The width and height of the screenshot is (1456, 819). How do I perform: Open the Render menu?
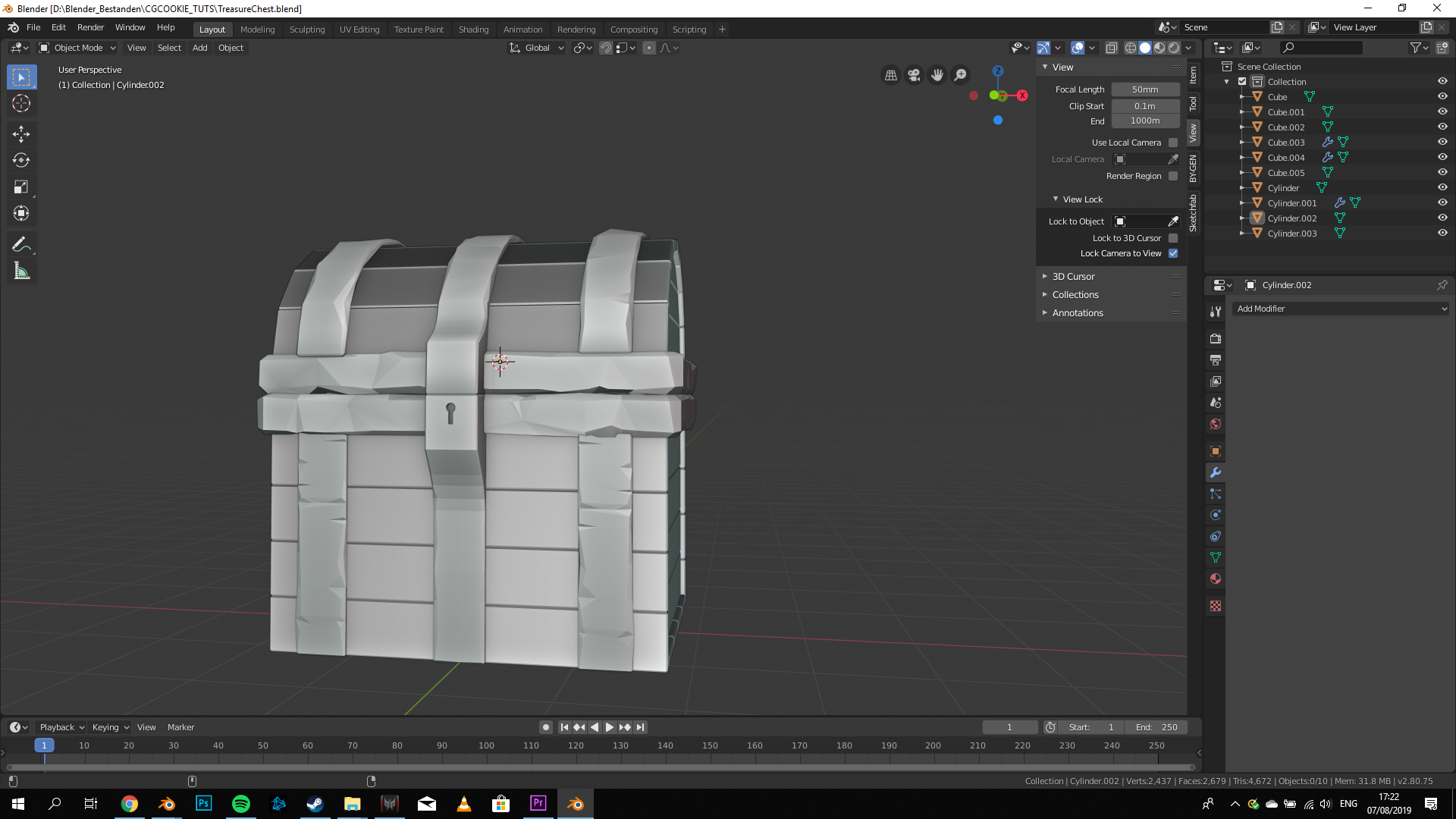click(90, 27)
